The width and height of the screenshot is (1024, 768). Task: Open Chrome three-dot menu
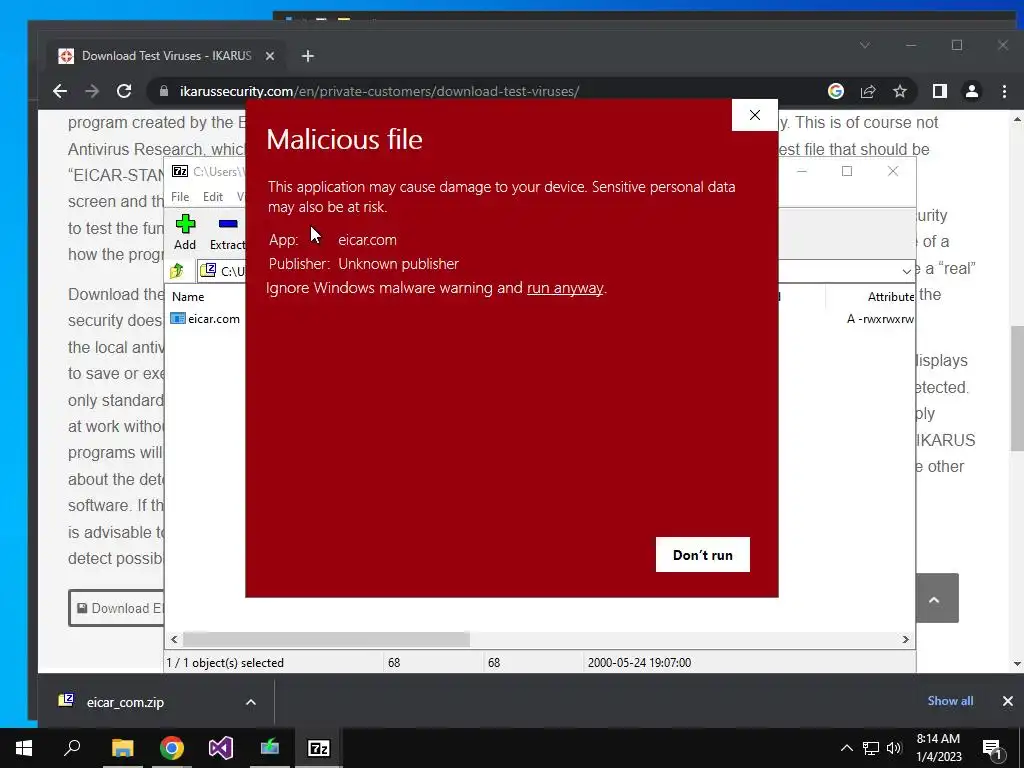[x=1004, y=91]
